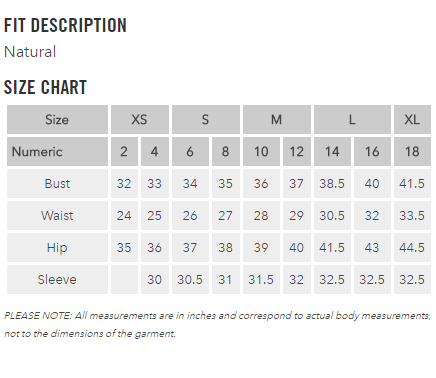This screenshot has height=378, width=436.
Task: Click the Sleeve row label
Action: (x=57, y=279)
